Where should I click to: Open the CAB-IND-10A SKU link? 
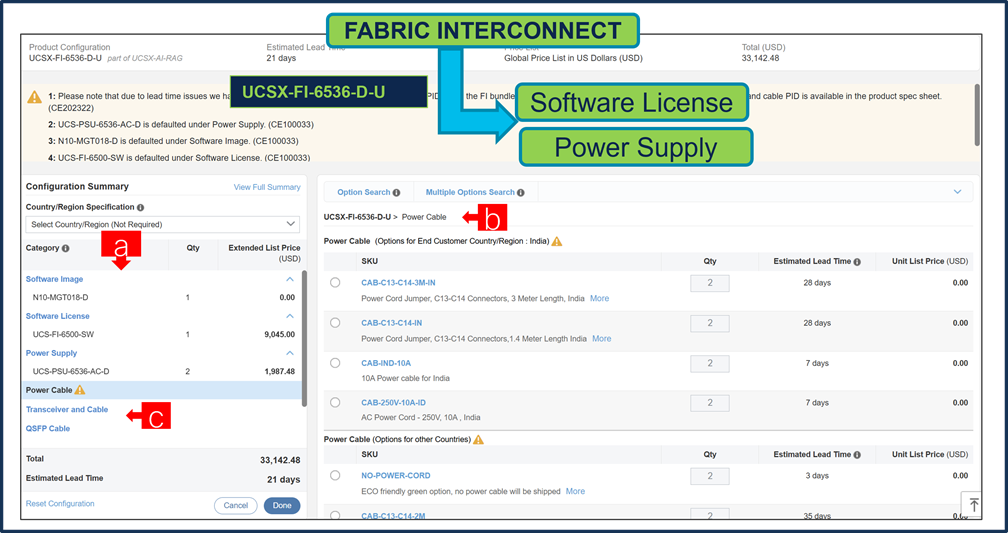[386, 363]
